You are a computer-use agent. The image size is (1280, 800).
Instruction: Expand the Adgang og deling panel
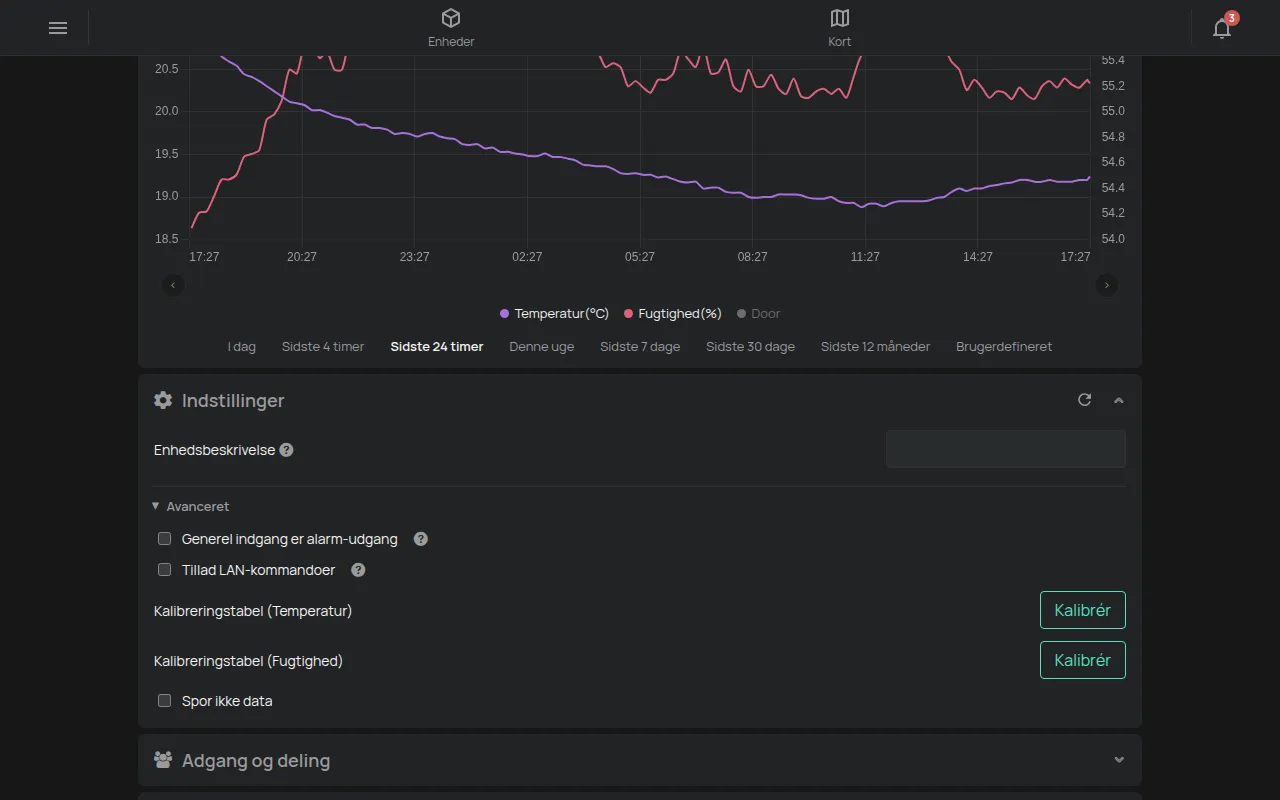click(1119, 760)
